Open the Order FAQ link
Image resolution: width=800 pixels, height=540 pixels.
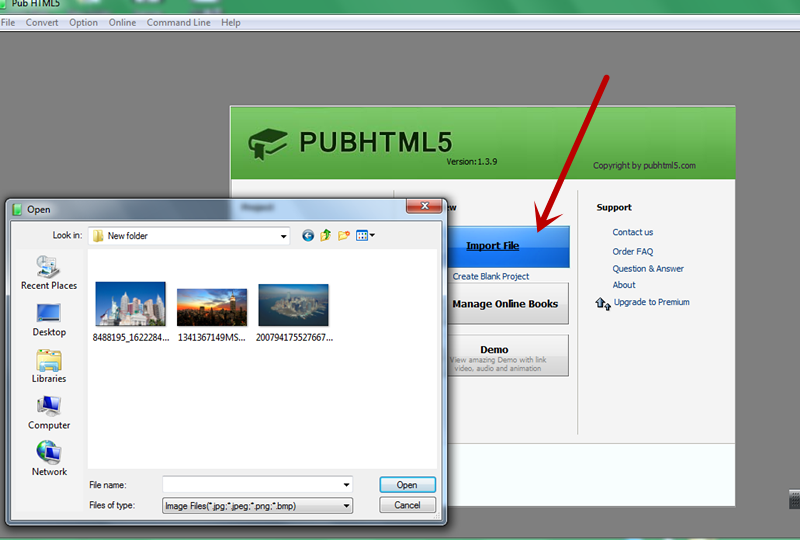(x=633, y=252)
